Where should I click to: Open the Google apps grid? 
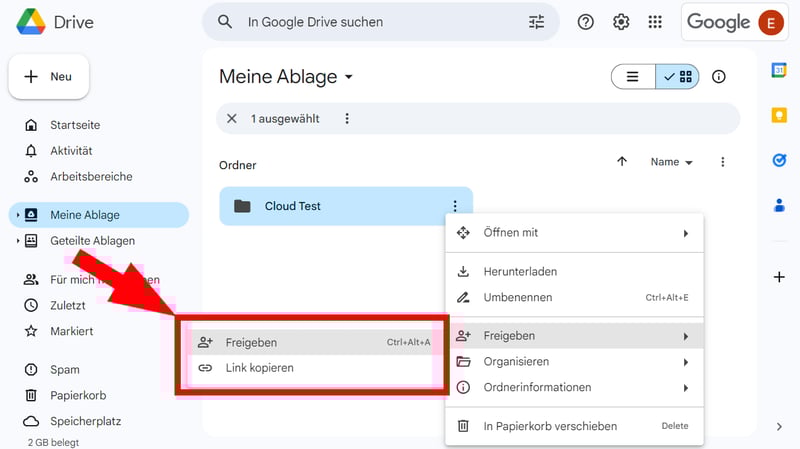point(655,22)
